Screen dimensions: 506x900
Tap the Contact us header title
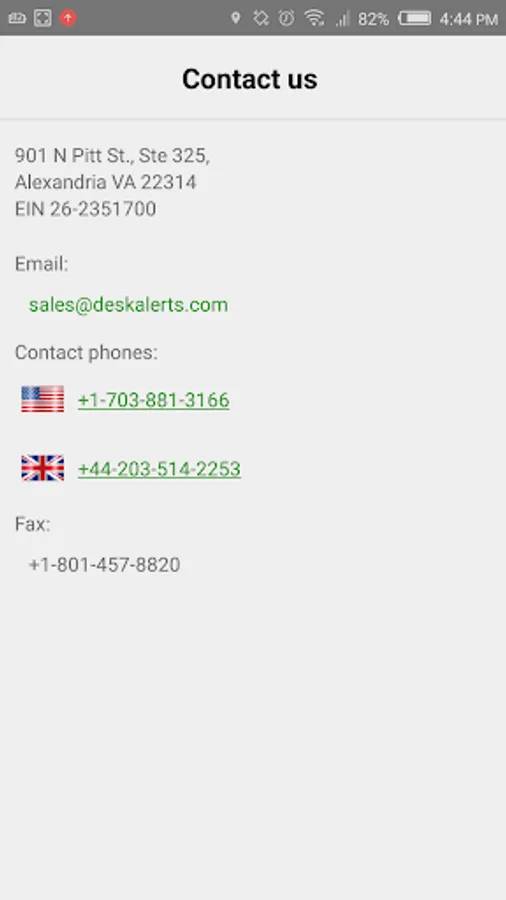pyautogui.click(x=250, y=79)
